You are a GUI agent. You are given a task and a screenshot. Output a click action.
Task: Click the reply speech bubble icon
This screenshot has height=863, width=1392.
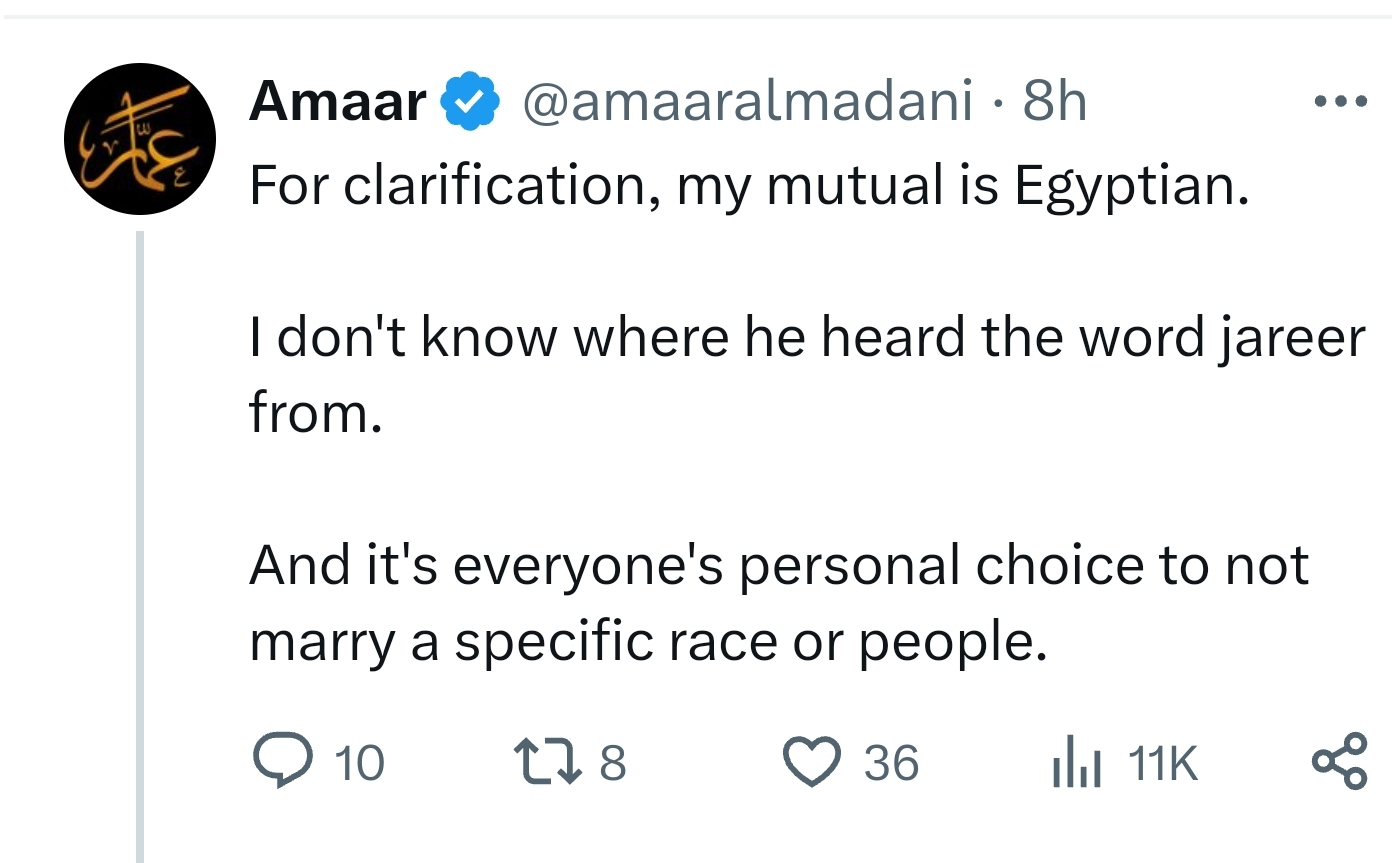pos(284,762)
